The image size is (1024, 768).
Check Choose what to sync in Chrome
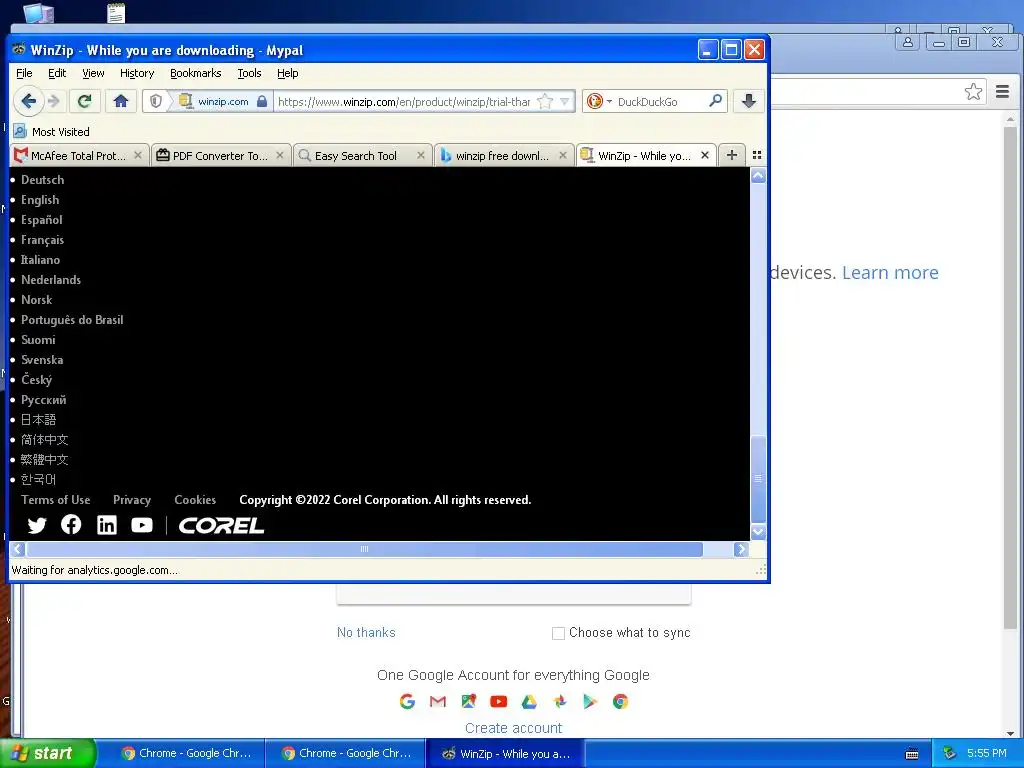tap(558, 633)
